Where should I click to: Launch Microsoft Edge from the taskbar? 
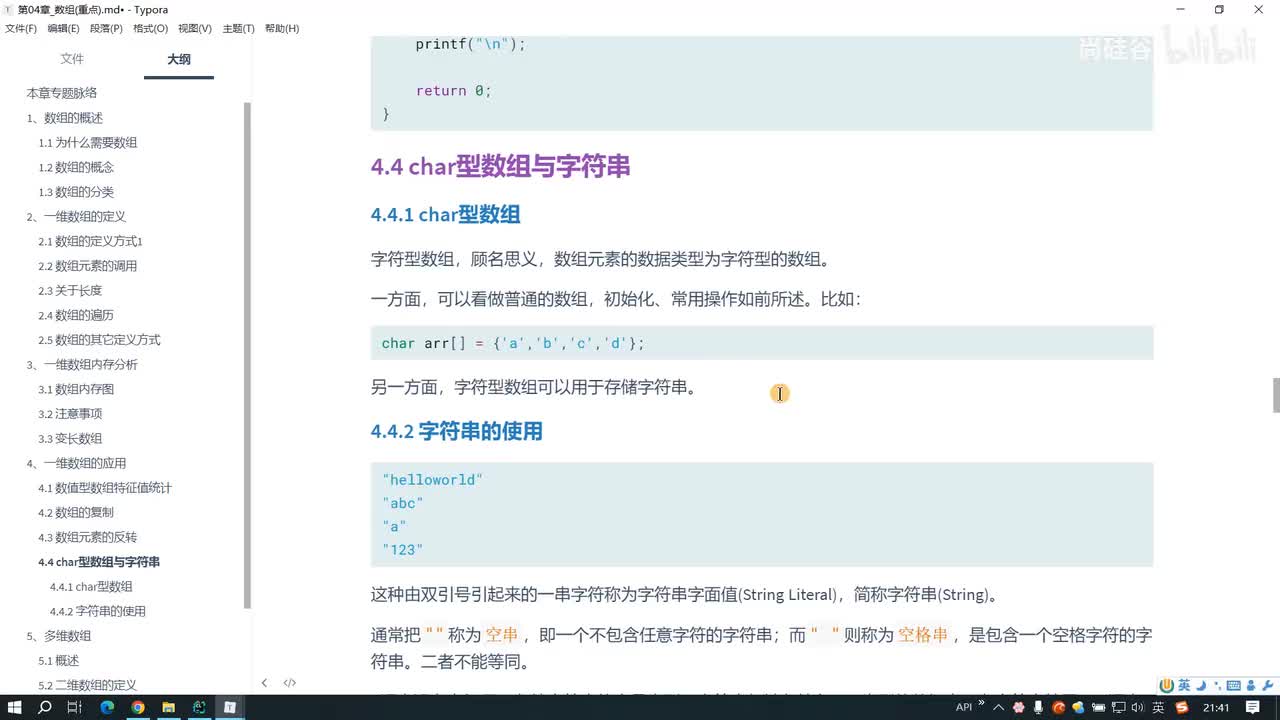(107, 707)
